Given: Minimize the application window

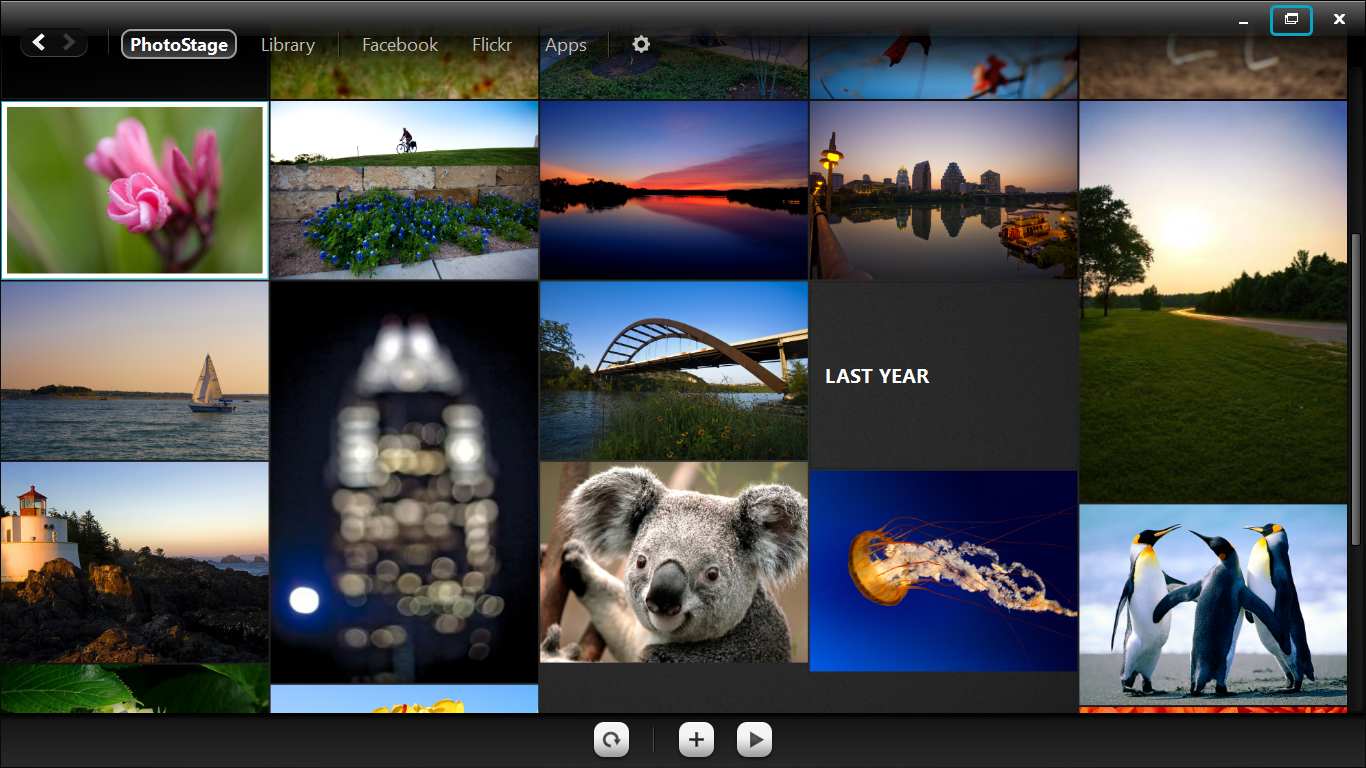Looking at the screenshot, I should pos(1243,20).
